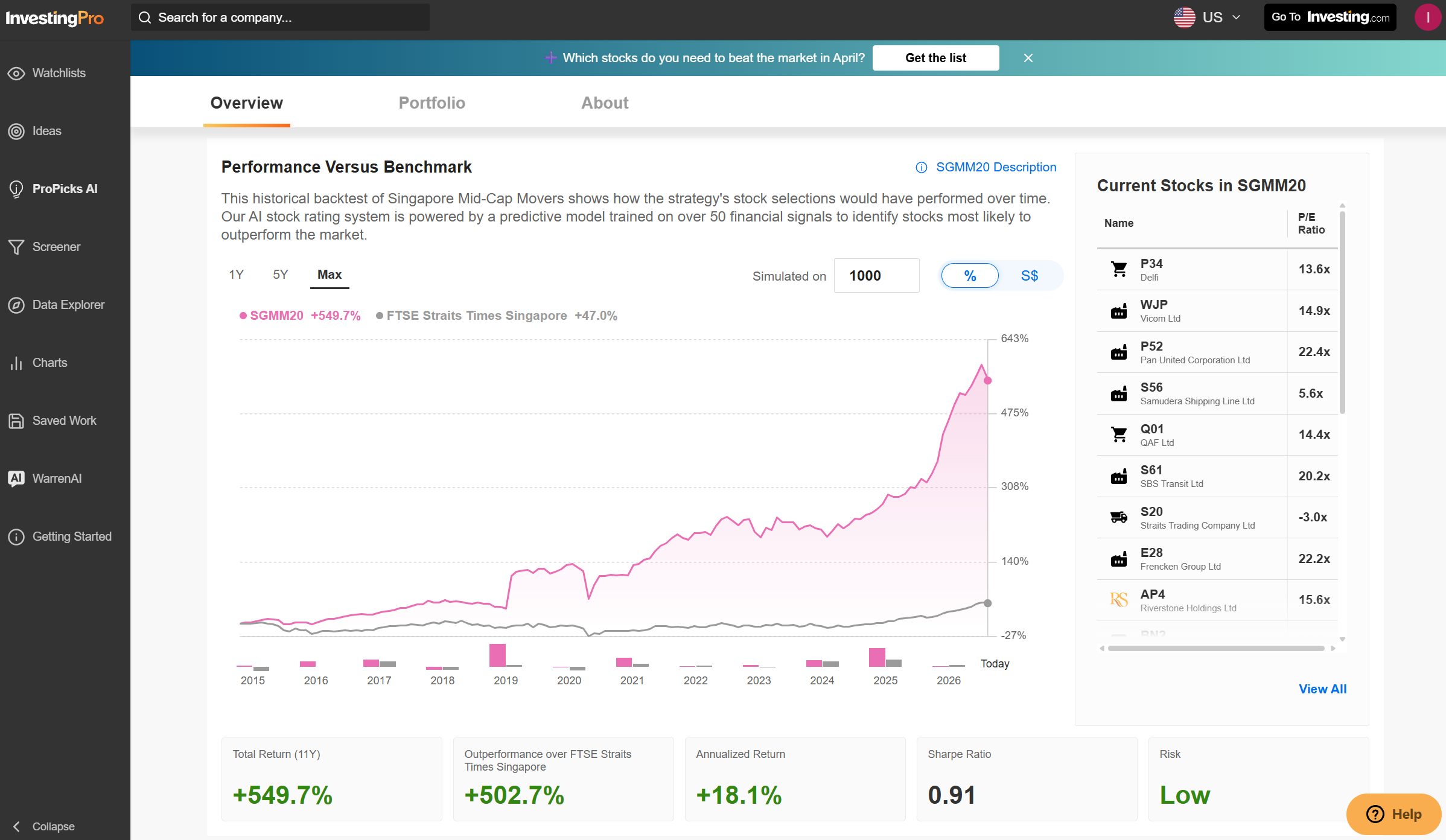Open ProPicks AI lightbulb icon

pos(16,189)
